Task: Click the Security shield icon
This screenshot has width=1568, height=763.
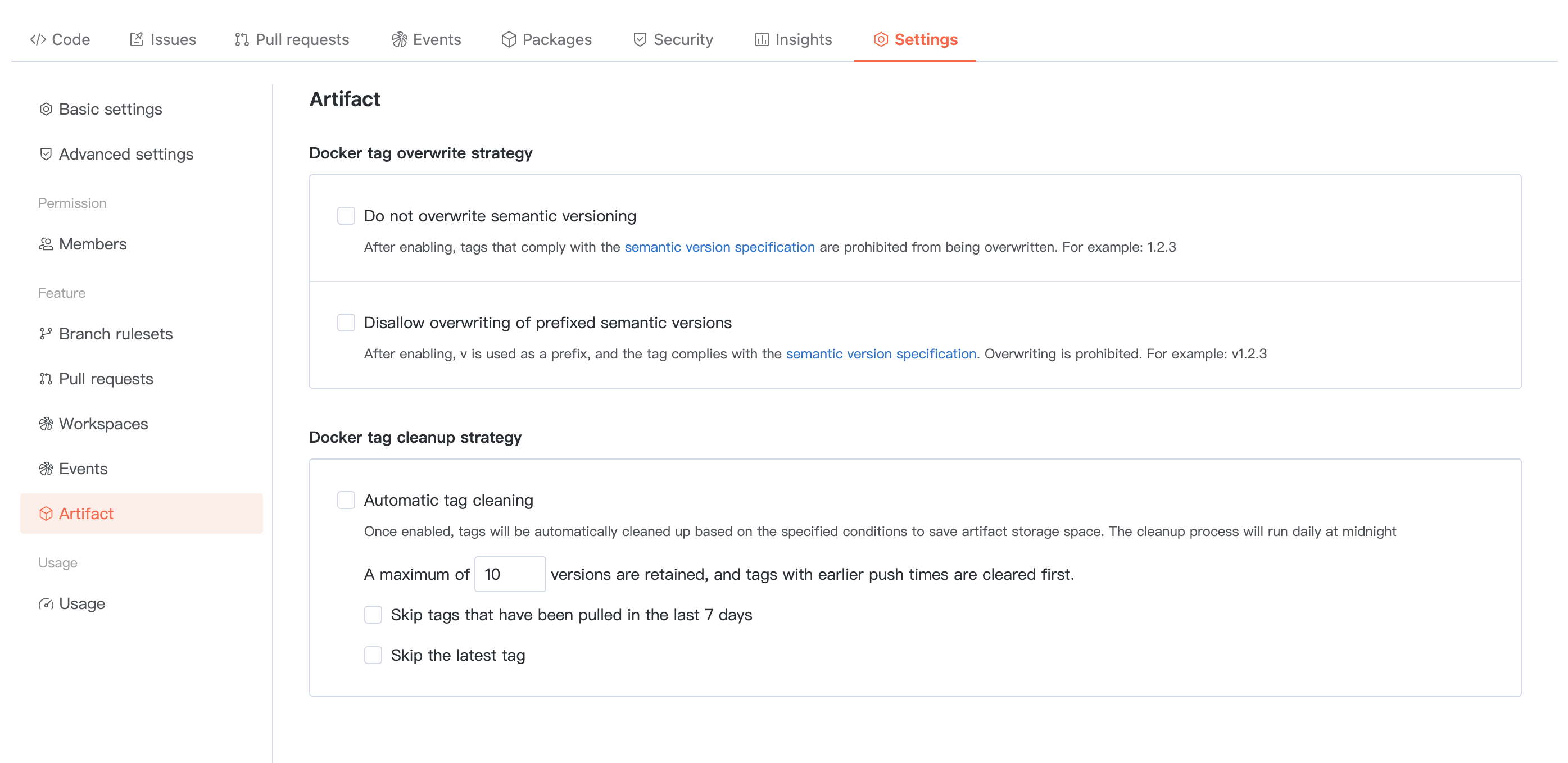Action: pyautogui.click(x=639, y=39)
